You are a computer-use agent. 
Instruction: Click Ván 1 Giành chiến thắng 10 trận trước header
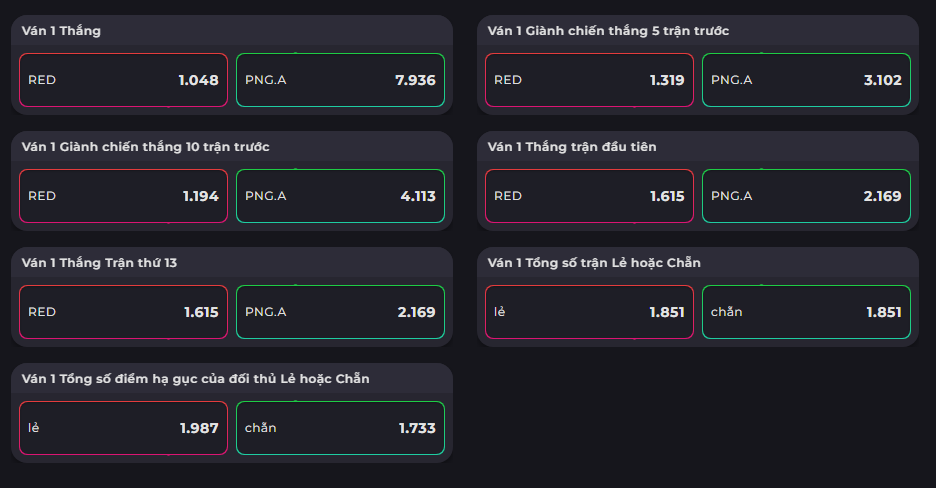click(x=145, y=147)
